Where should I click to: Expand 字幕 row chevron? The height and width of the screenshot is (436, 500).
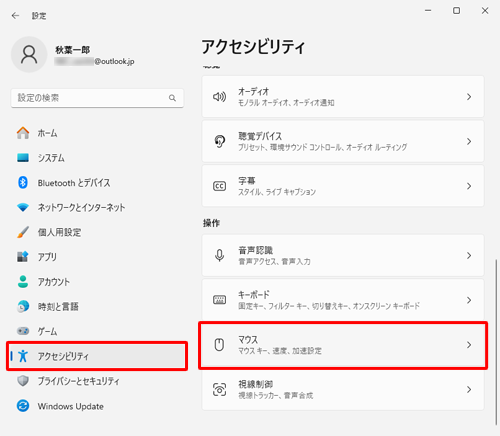(469, 186)
